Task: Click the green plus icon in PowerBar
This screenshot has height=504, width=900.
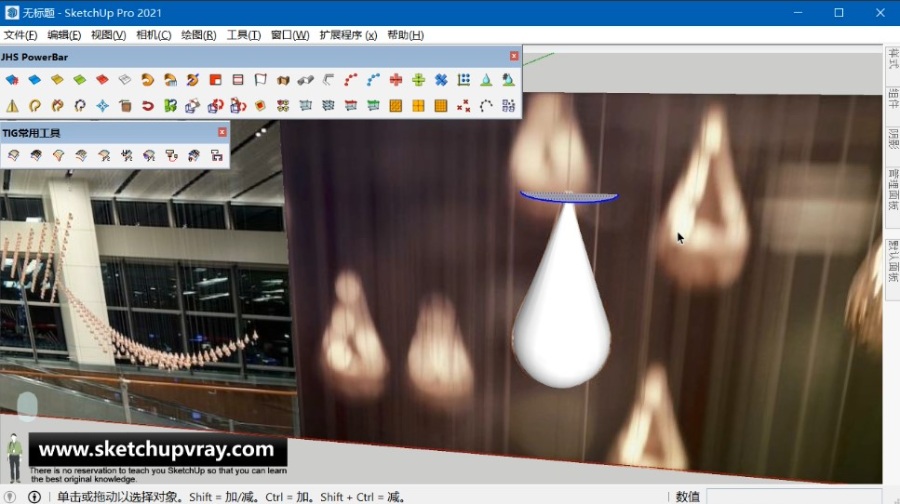Action: tap(418, 80)
